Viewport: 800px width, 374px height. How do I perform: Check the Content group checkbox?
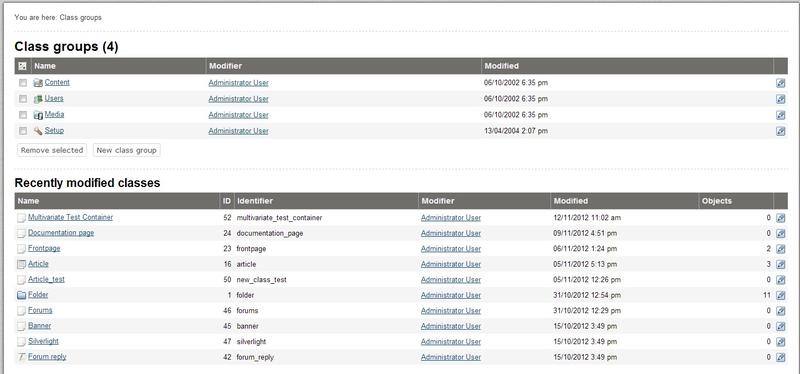coord(22,83)
